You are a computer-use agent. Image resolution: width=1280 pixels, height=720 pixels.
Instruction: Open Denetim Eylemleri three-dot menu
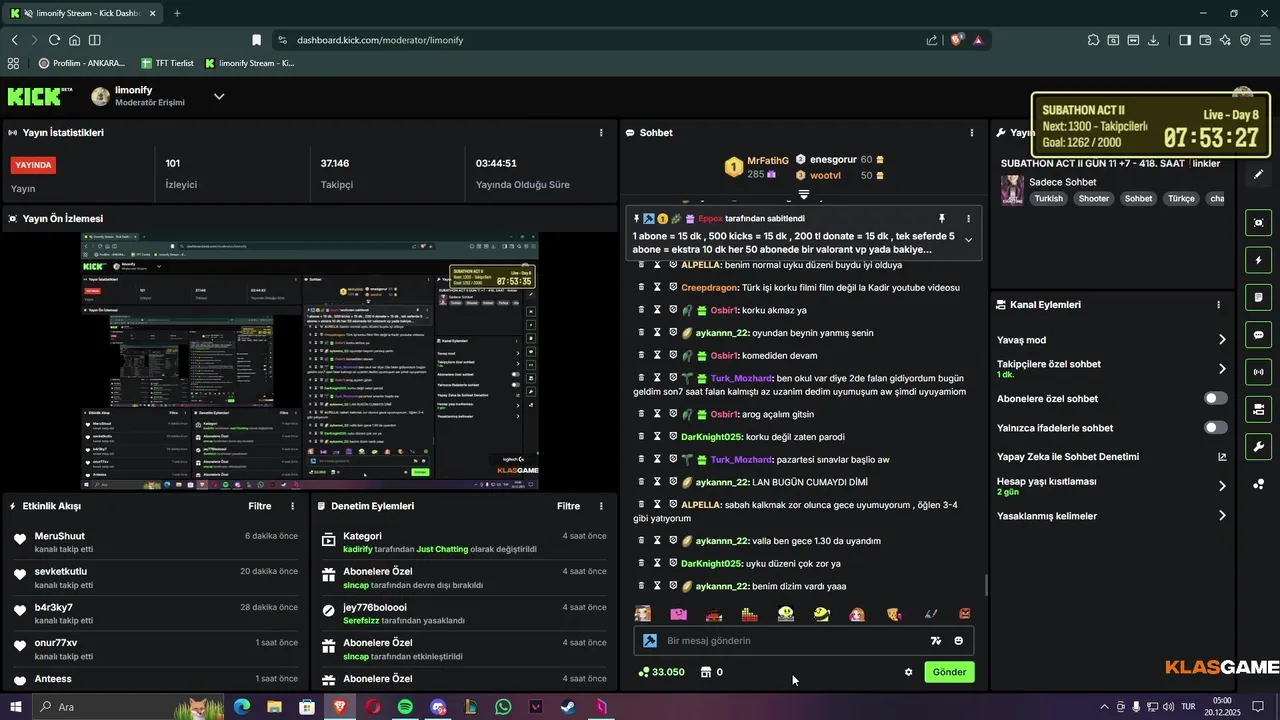pyautogui.click(x=601, y=506)
